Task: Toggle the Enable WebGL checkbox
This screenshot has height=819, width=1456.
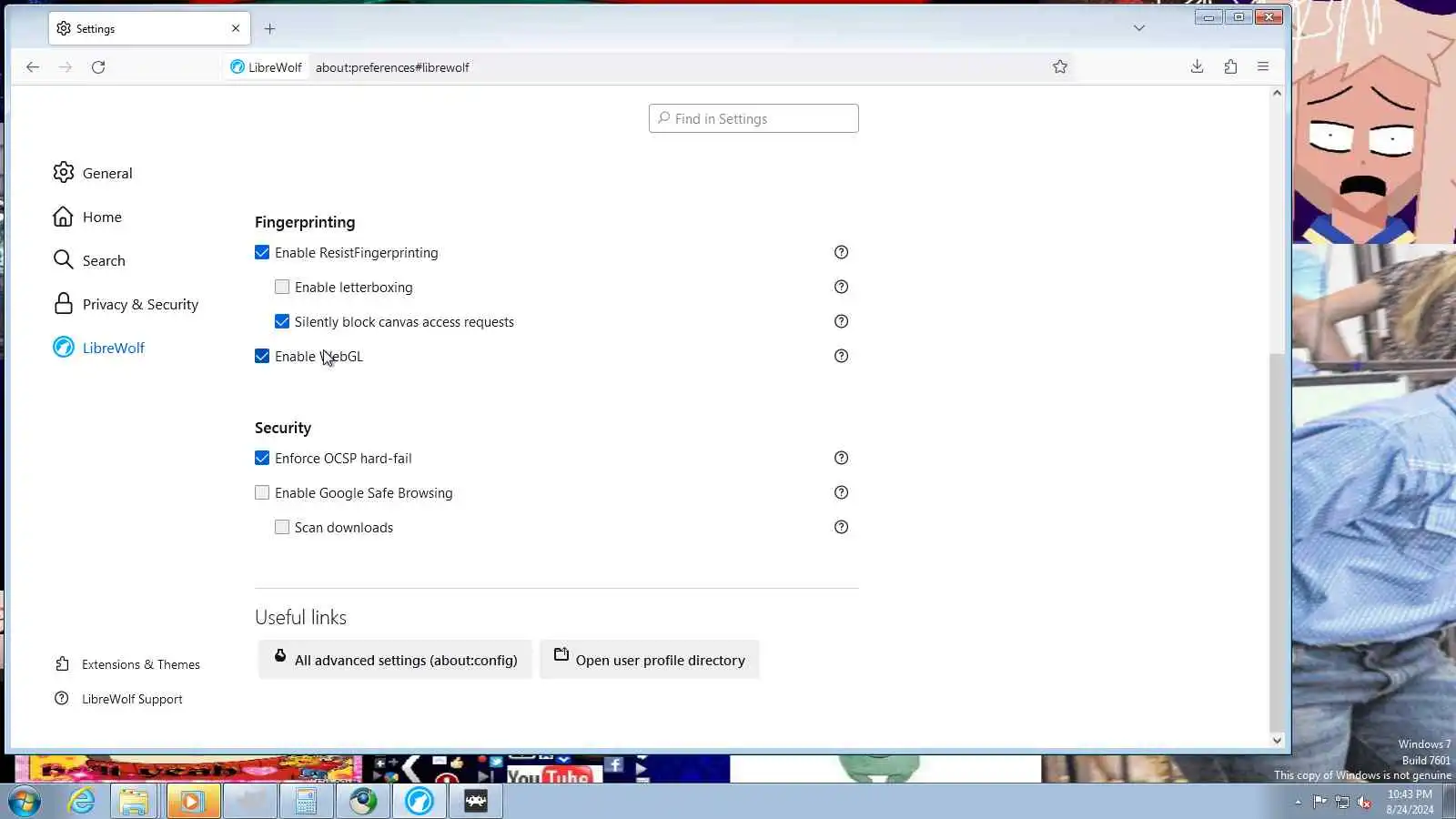Action: pyautogui.click(x=262, y=356)
